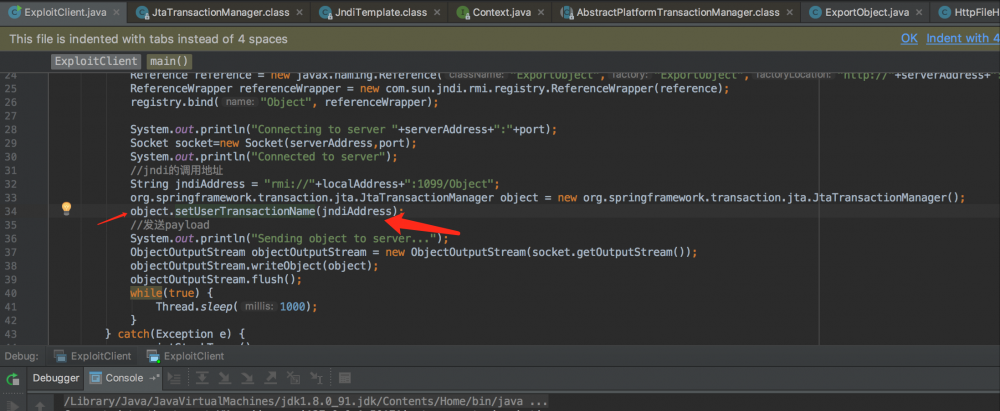
Task: Click the java icon on ExploitClient.java tab
Action: coord(13,13)
